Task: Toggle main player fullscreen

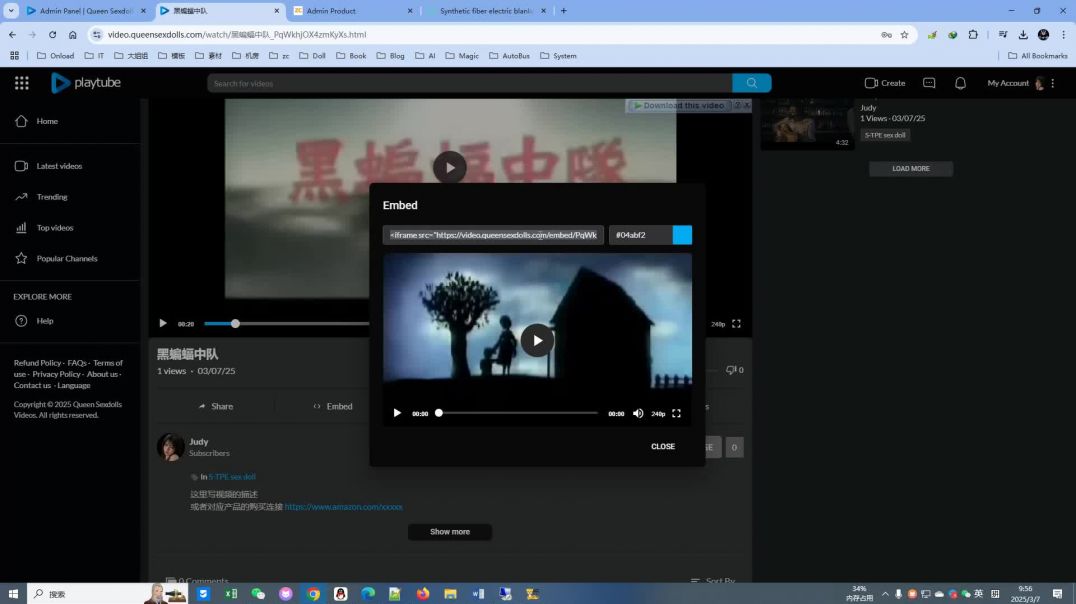Action: coord(736,323)
